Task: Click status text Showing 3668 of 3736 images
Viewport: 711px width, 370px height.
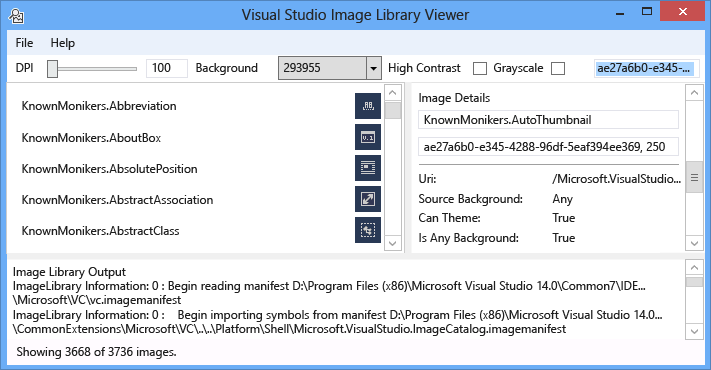Action: coord(96,352)
